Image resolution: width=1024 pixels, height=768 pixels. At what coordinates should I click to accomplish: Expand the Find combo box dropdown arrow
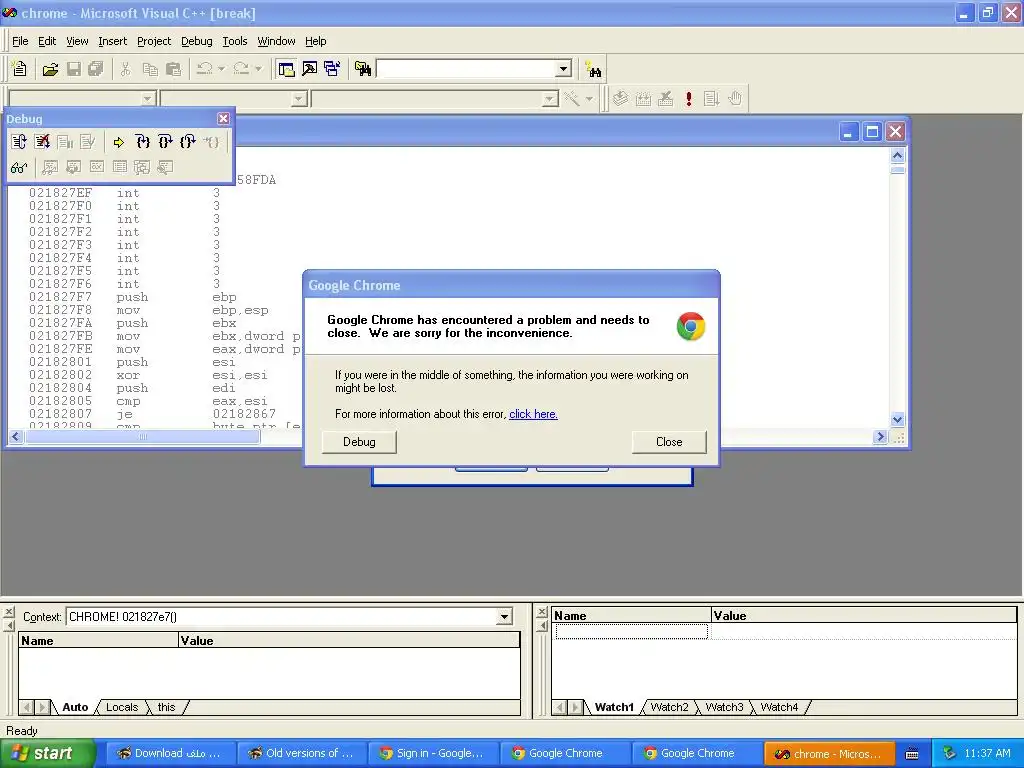[x=564, y=69]
